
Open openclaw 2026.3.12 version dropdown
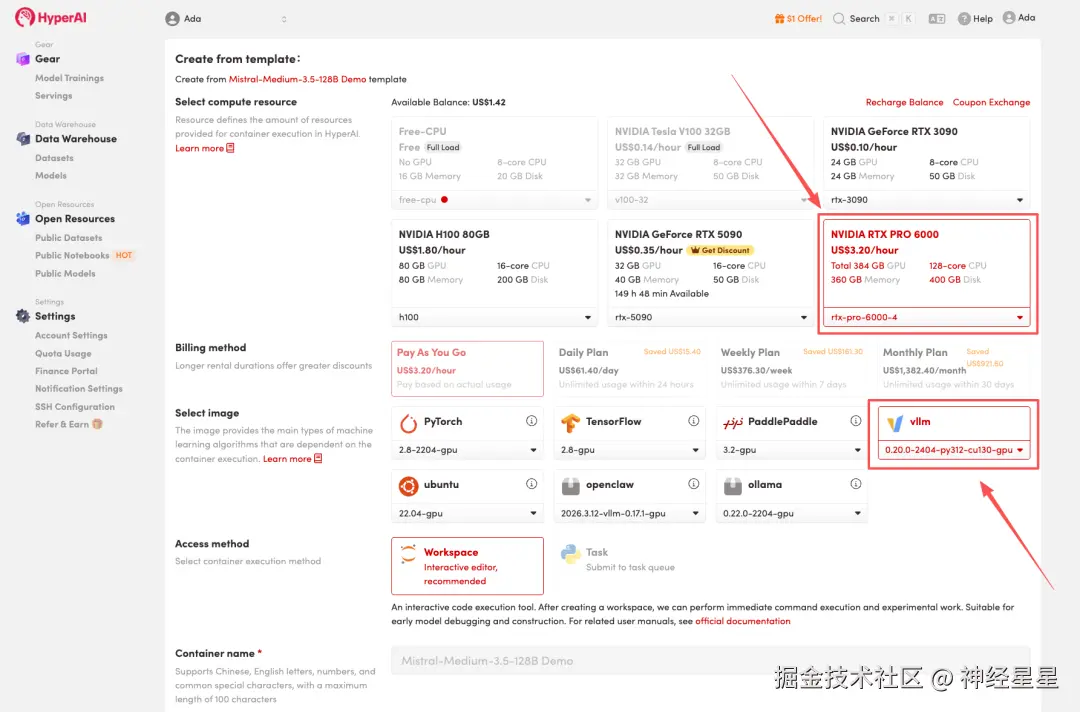pos(630,513)
